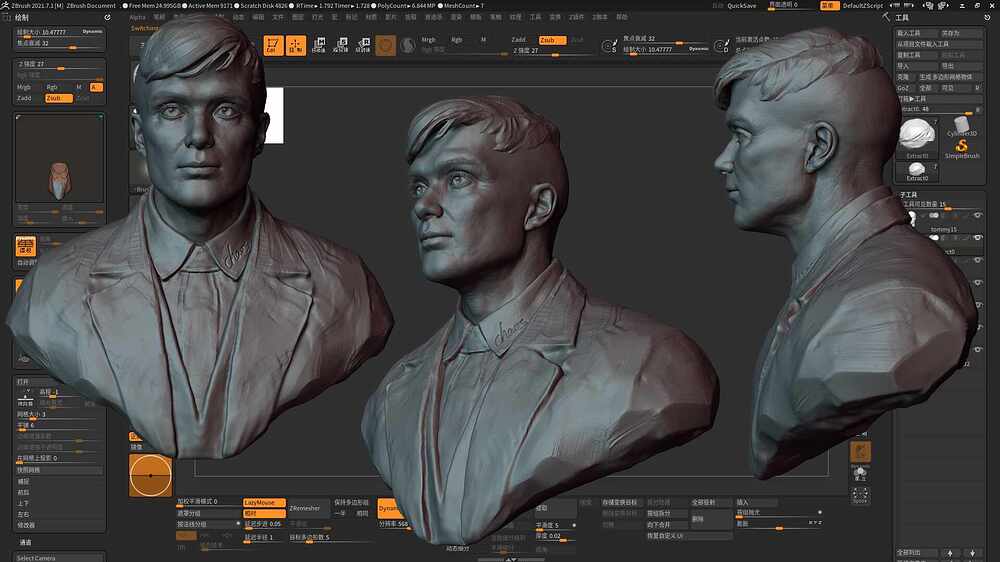Click the transparency icon below the orange shelf icon

point(860,474)
